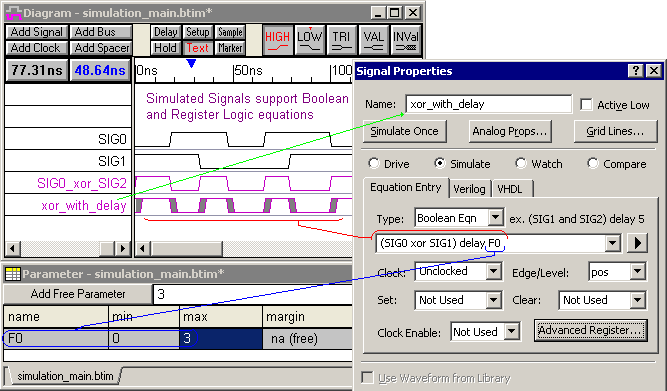
Task: Click the Diagram window icon in title bar
Action: [14, 13]
